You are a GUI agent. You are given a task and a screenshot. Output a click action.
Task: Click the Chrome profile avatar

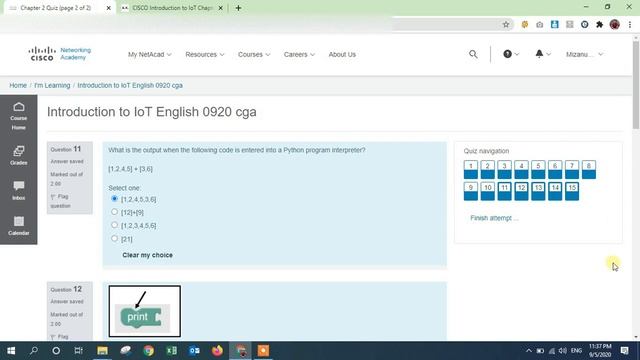click(x=615, y=24)
